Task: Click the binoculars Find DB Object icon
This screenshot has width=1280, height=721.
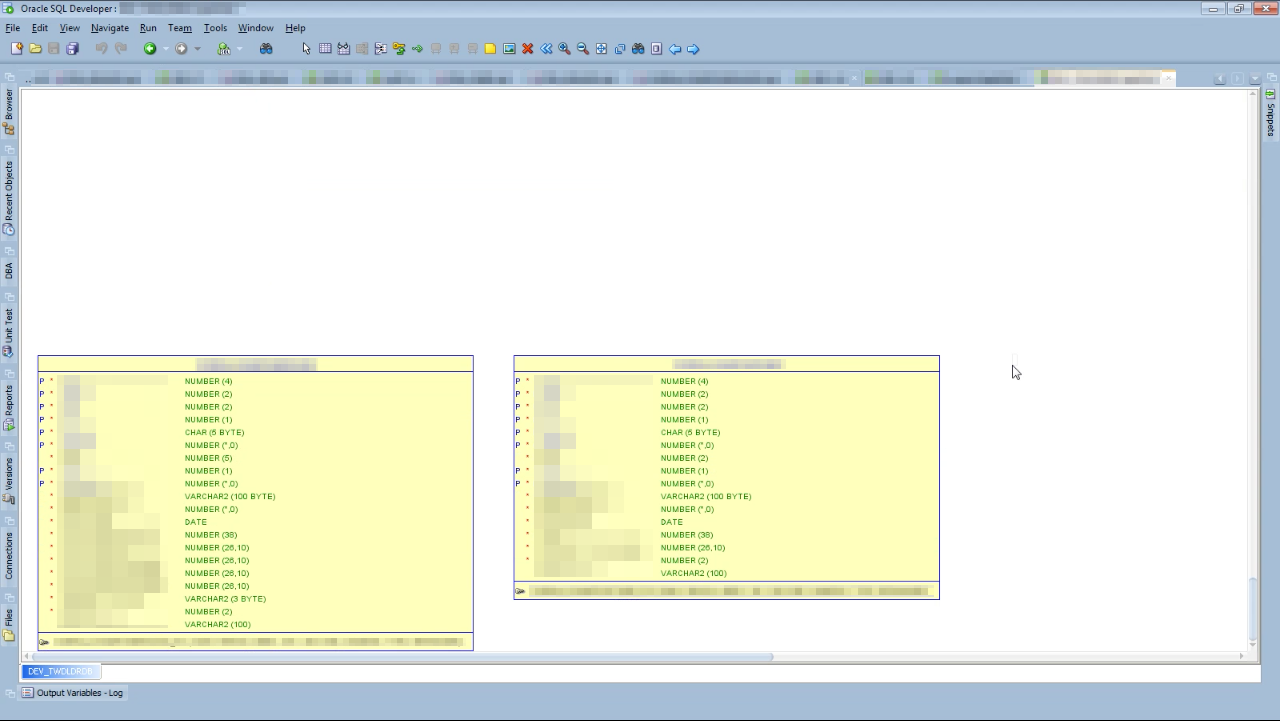Action: click(266, 48)
